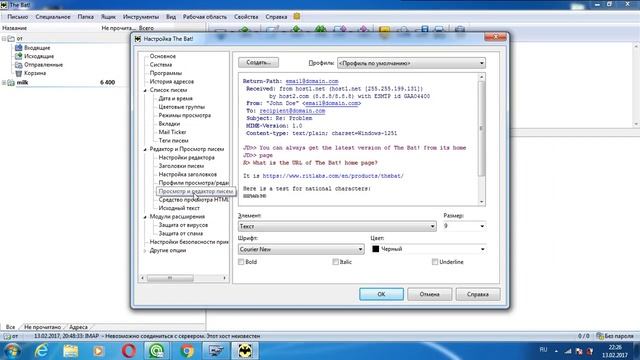Enable the Underline checkbox
Screen dimensions: 640x360
click(435, 262)
